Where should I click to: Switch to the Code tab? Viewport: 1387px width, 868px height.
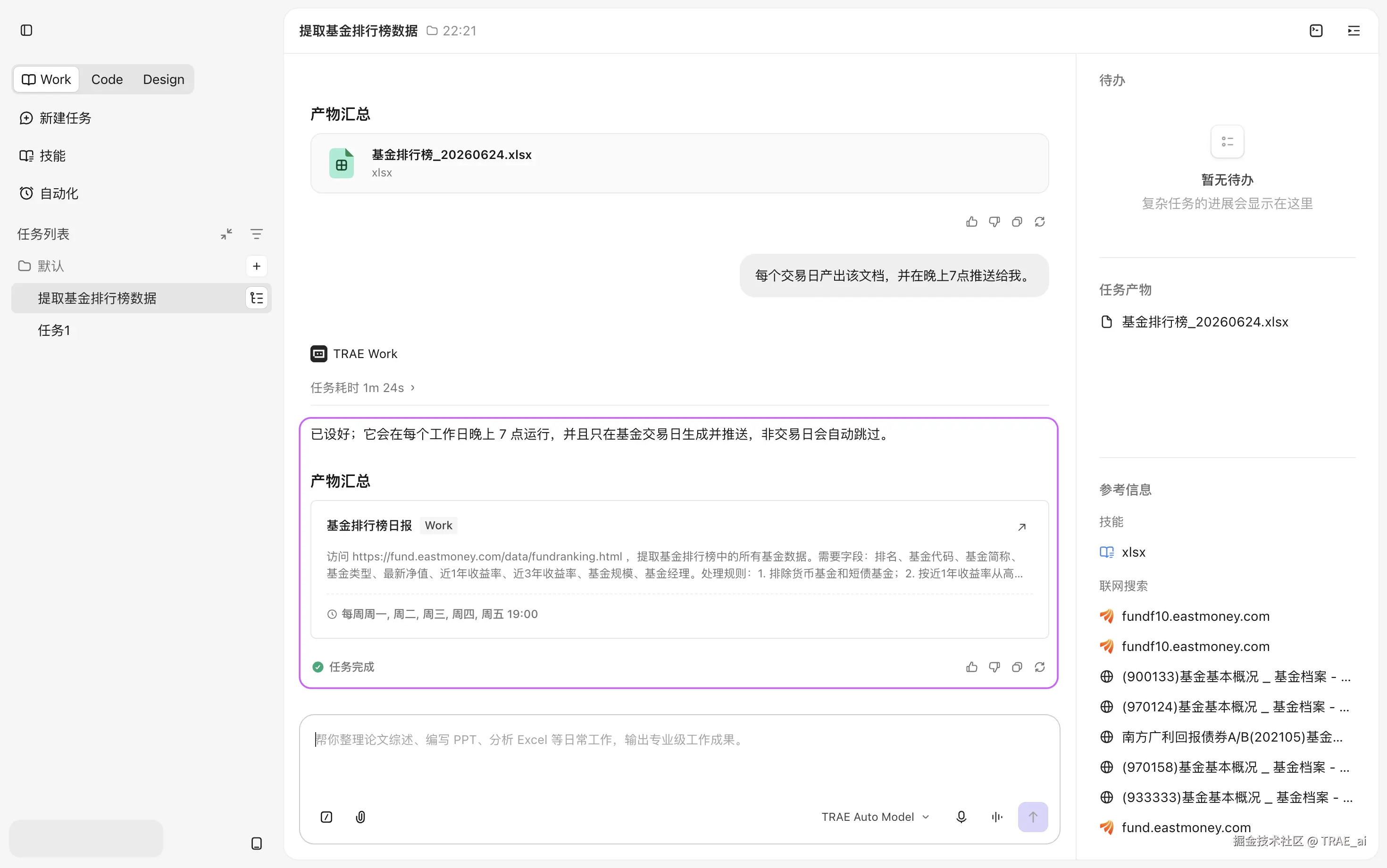(x=107, y=79)
